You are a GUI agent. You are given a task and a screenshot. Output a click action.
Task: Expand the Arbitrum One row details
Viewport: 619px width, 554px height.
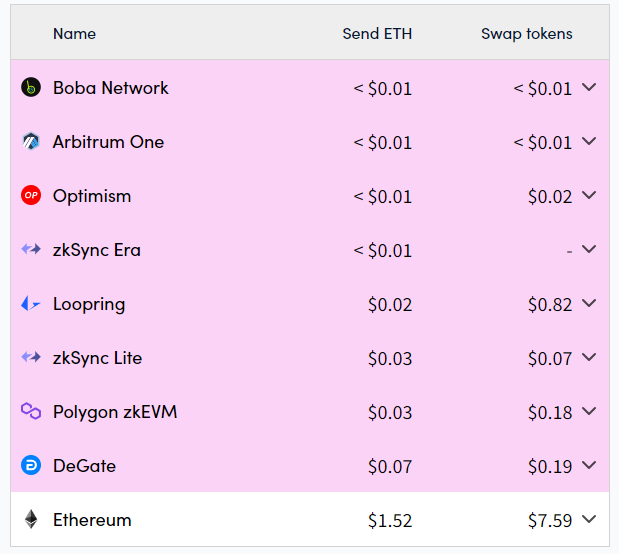589,141
